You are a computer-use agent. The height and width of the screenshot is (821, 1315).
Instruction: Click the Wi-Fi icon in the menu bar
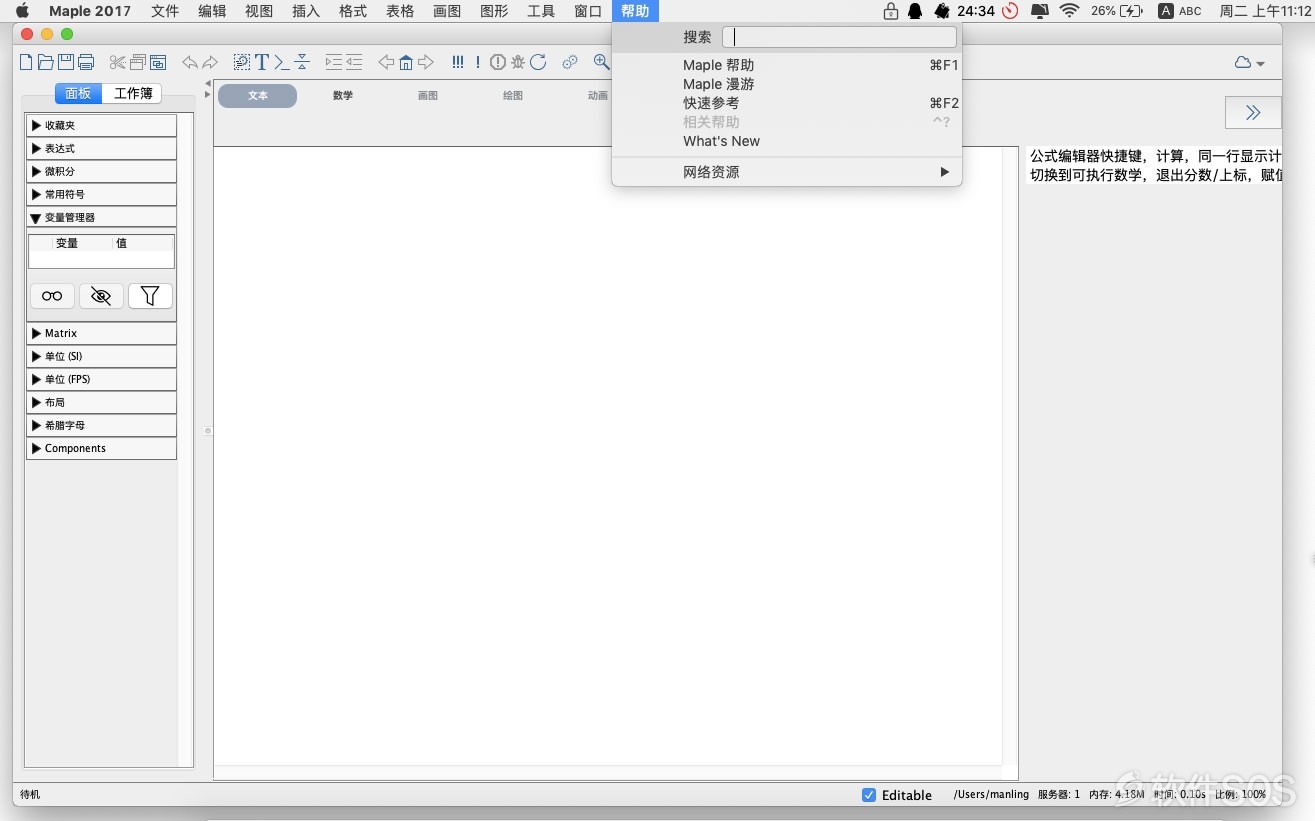(x=1070, y=11)
